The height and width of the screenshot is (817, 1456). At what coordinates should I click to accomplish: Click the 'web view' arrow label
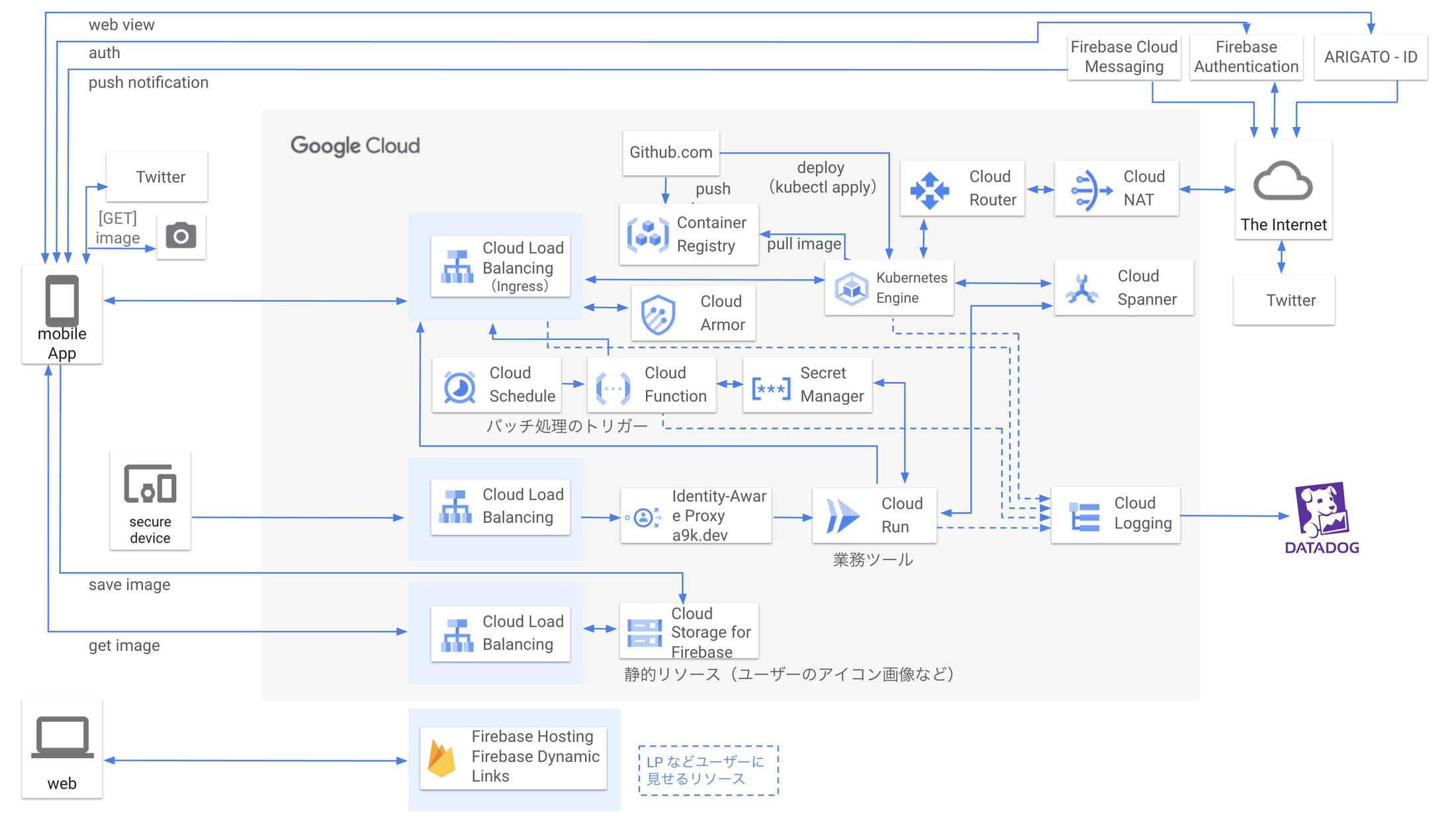121,25
